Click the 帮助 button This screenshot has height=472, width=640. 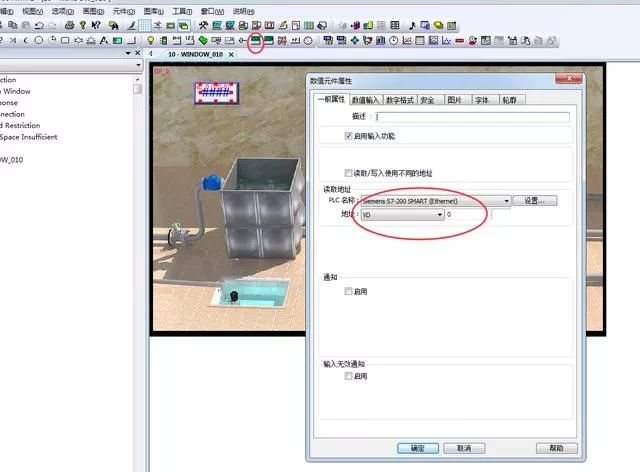tap(556, 448)
